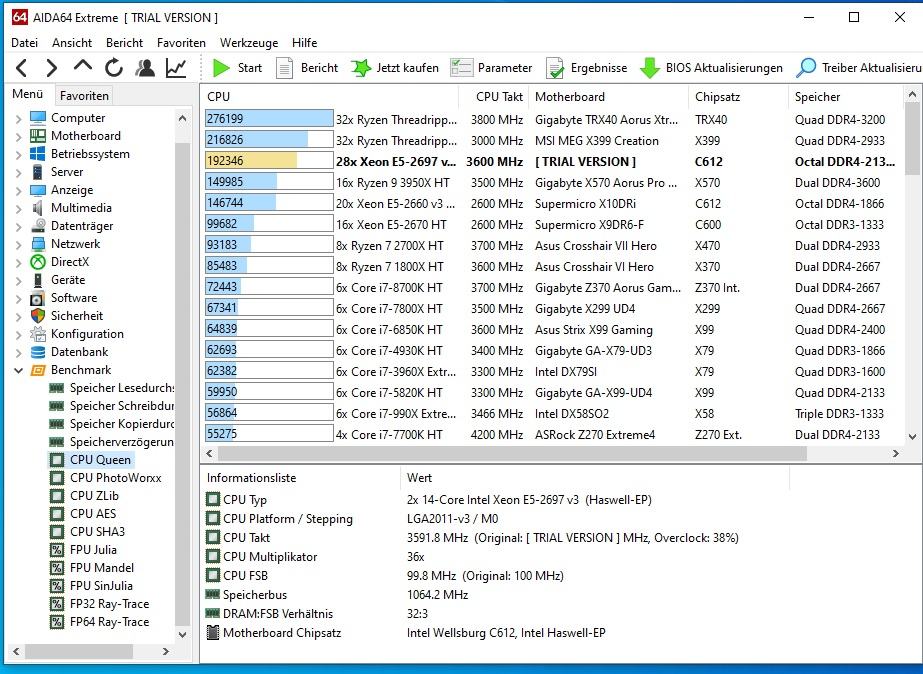Expand the Software tree node
Screen dimensions: 923x674
[x=18, y=298]
